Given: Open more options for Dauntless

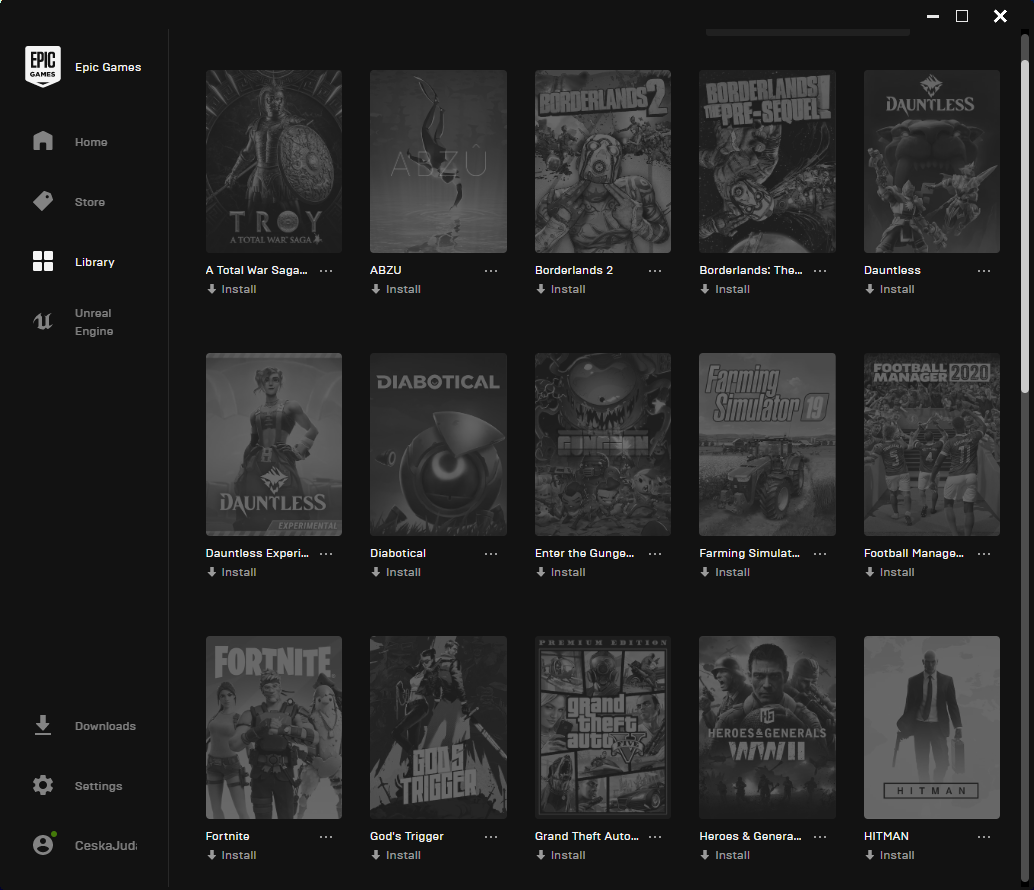Looking at the screenshot, I should click(984, 271).
